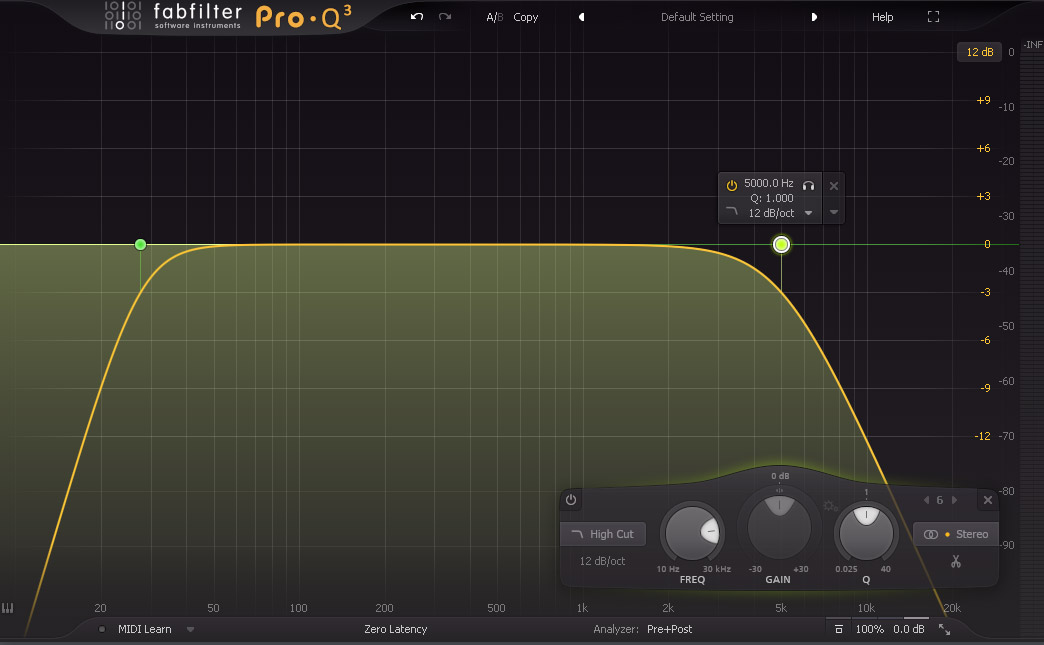
Task: Toggle band bypass power button in control panel
Action: coord(571,499)
